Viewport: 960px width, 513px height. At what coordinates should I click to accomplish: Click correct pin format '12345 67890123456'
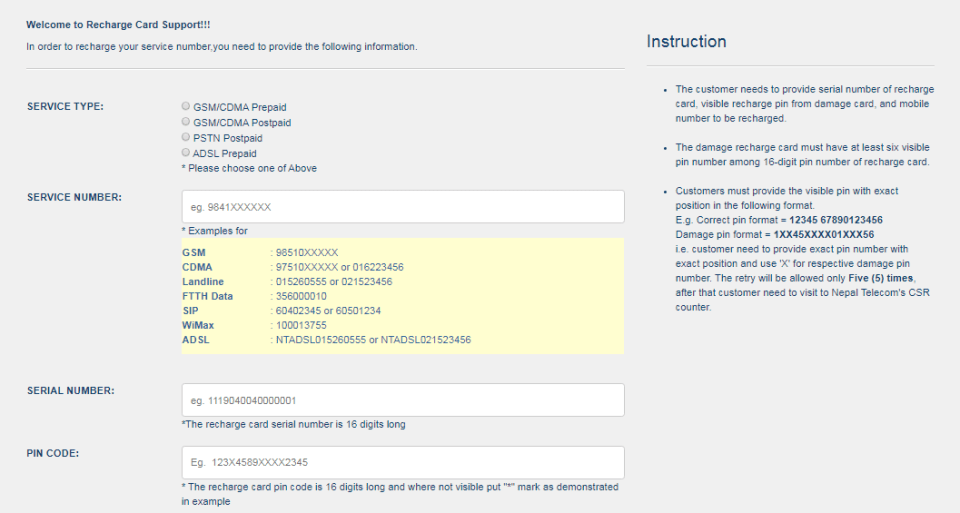pyautogui.click(x=836, y=220)
